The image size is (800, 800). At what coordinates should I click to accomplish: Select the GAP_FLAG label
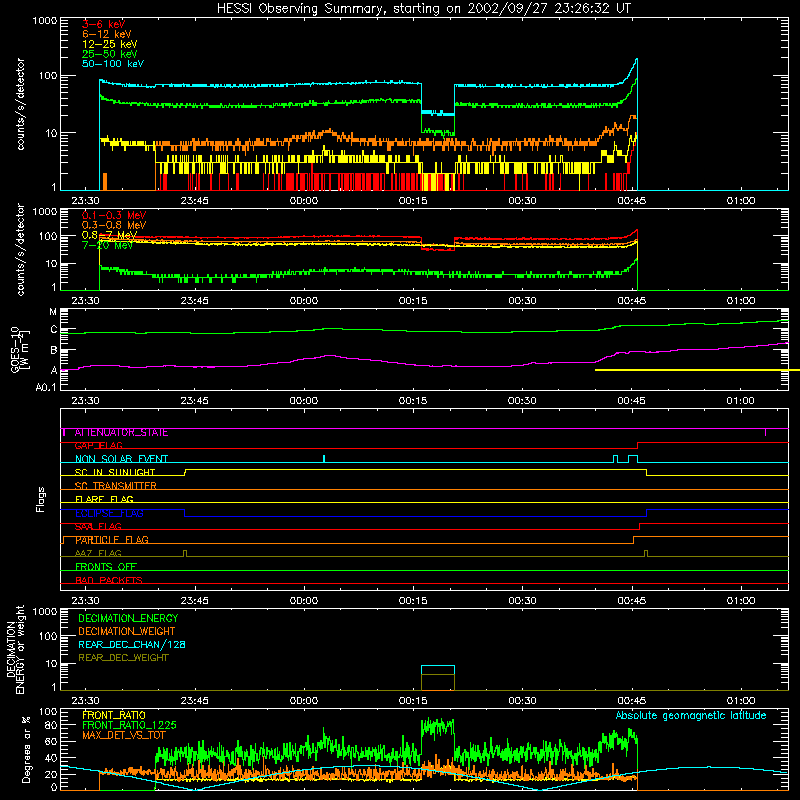click(98, 446)
